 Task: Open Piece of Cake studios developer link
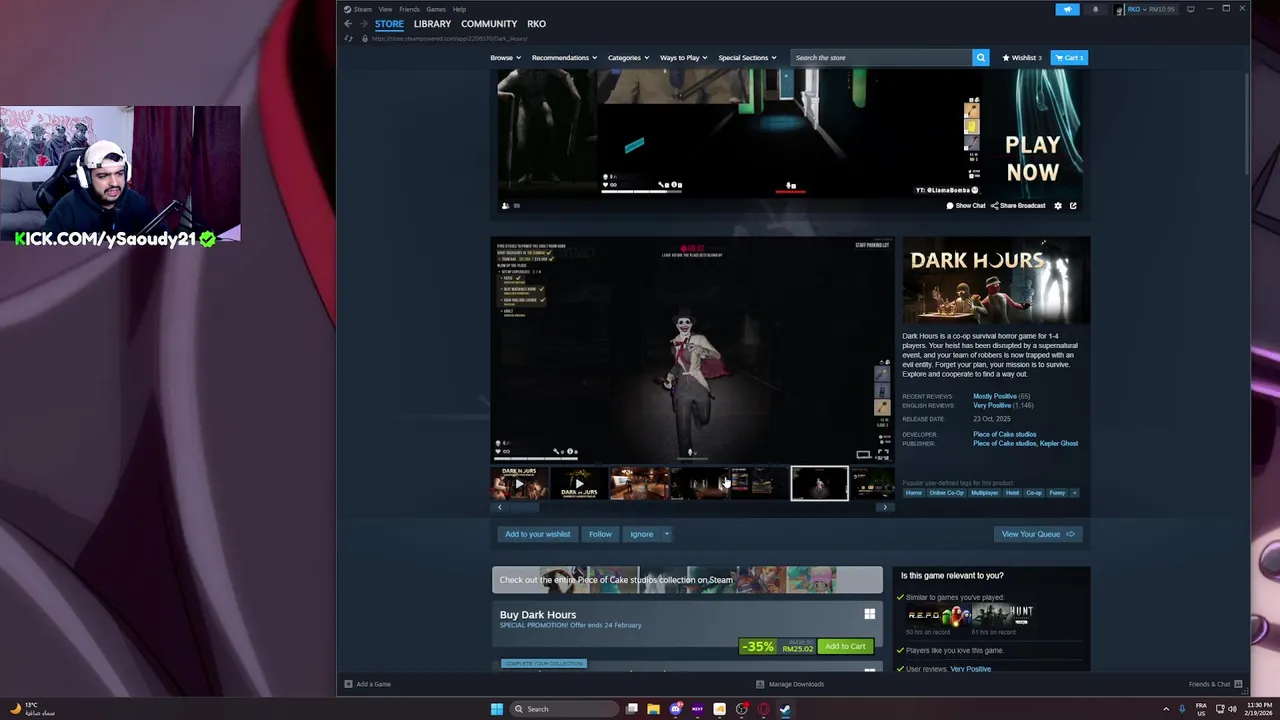point(1004,435)
